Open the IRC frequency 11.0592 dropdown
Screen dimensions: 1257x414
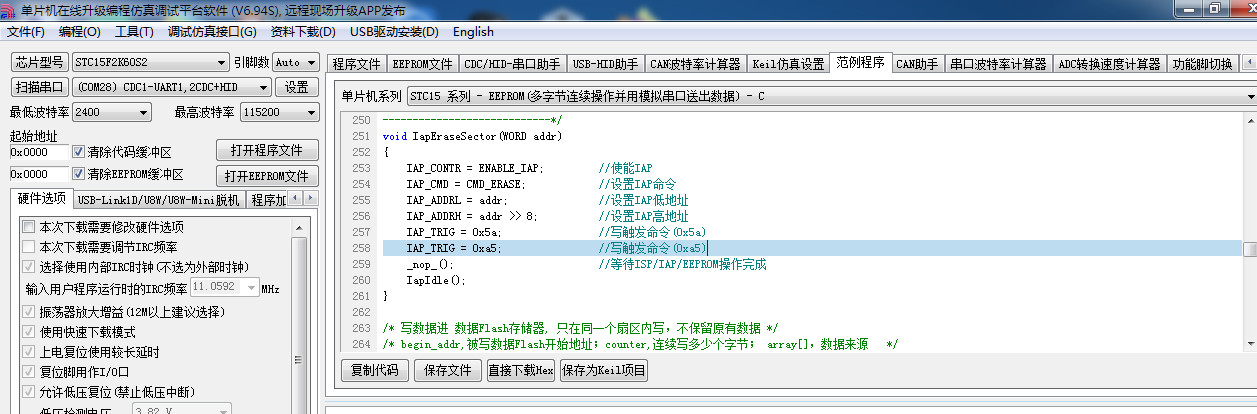click(223, 288)
